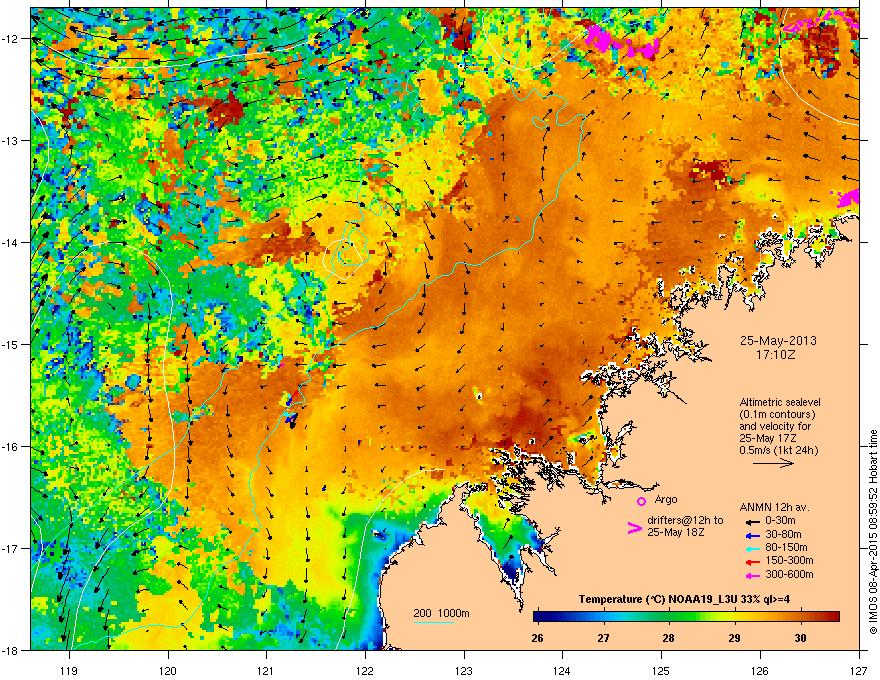Click the '-14' latitude axis label
This screenshot has width=880, height=680.
10,242
